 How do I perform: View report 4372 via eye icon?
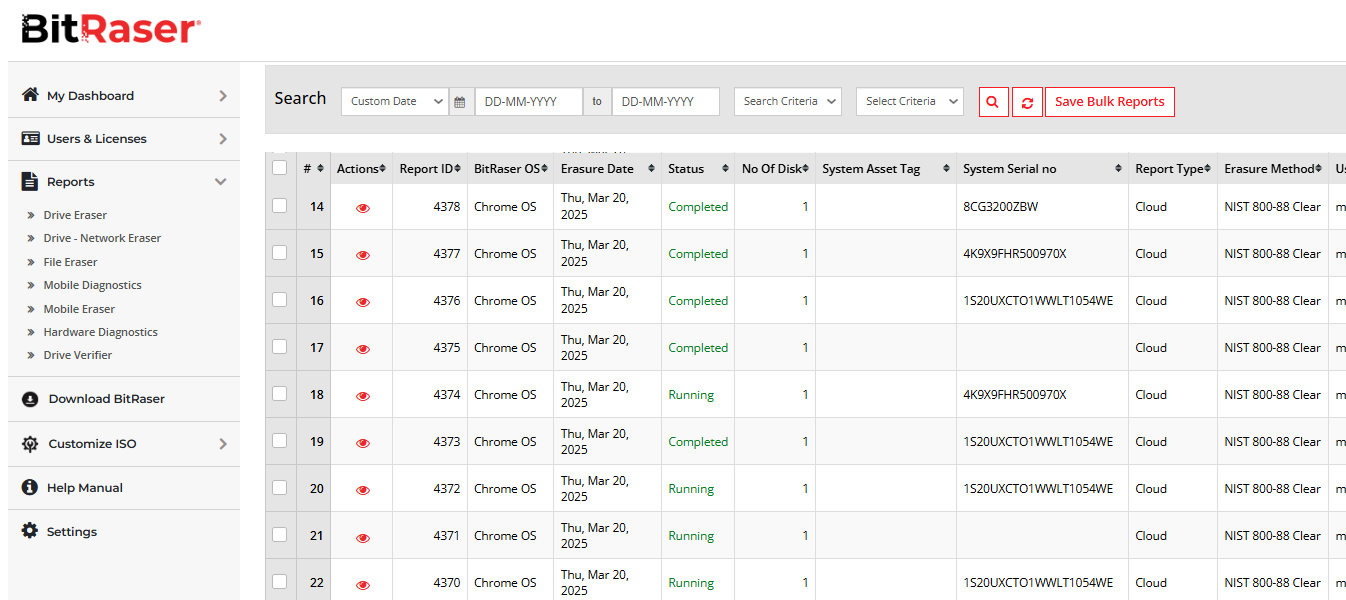pos(363,490)
